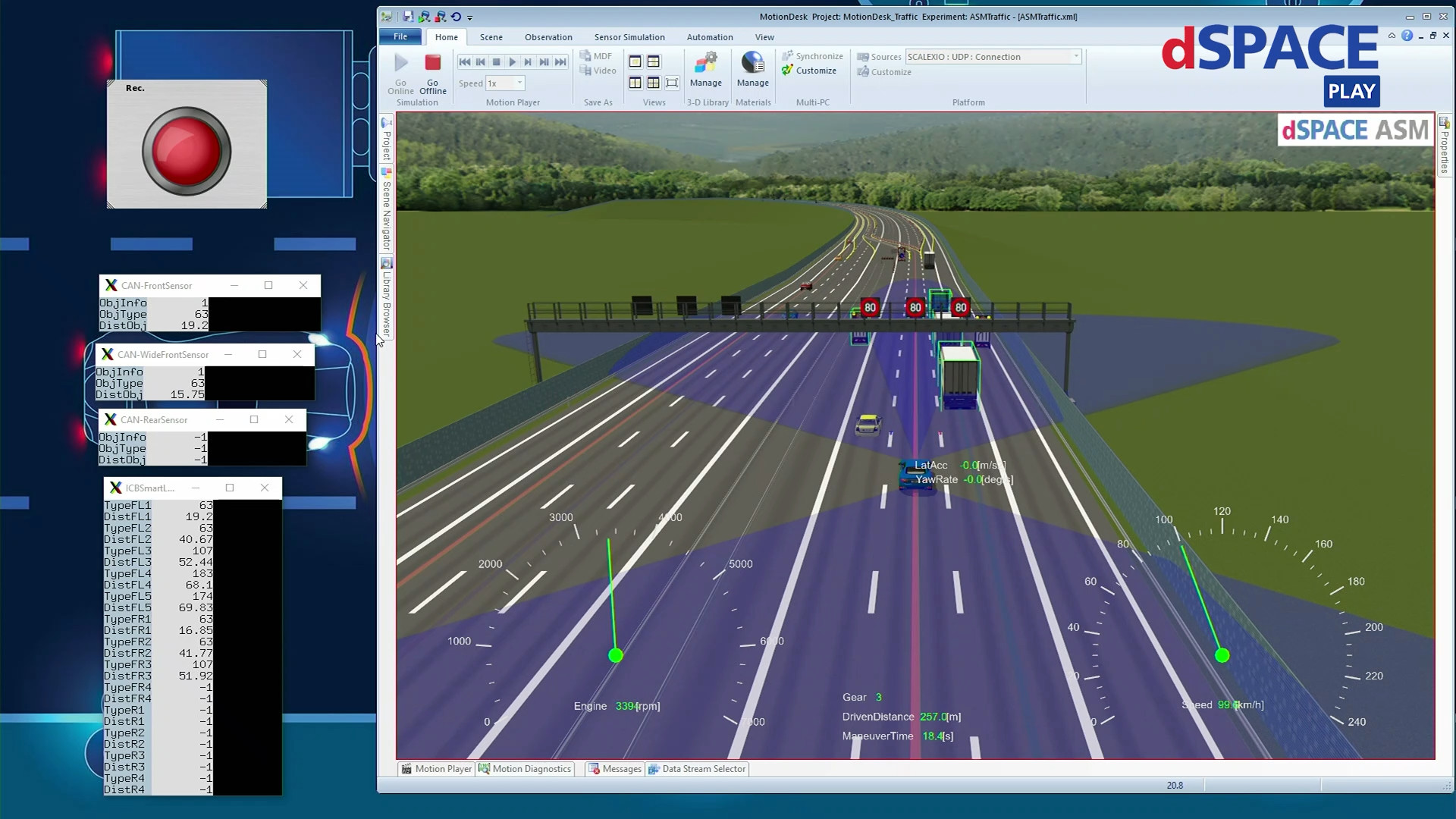
Task: Open the Data Stream Selector pane
Action: pyautogui.click(x=697, y=769)
